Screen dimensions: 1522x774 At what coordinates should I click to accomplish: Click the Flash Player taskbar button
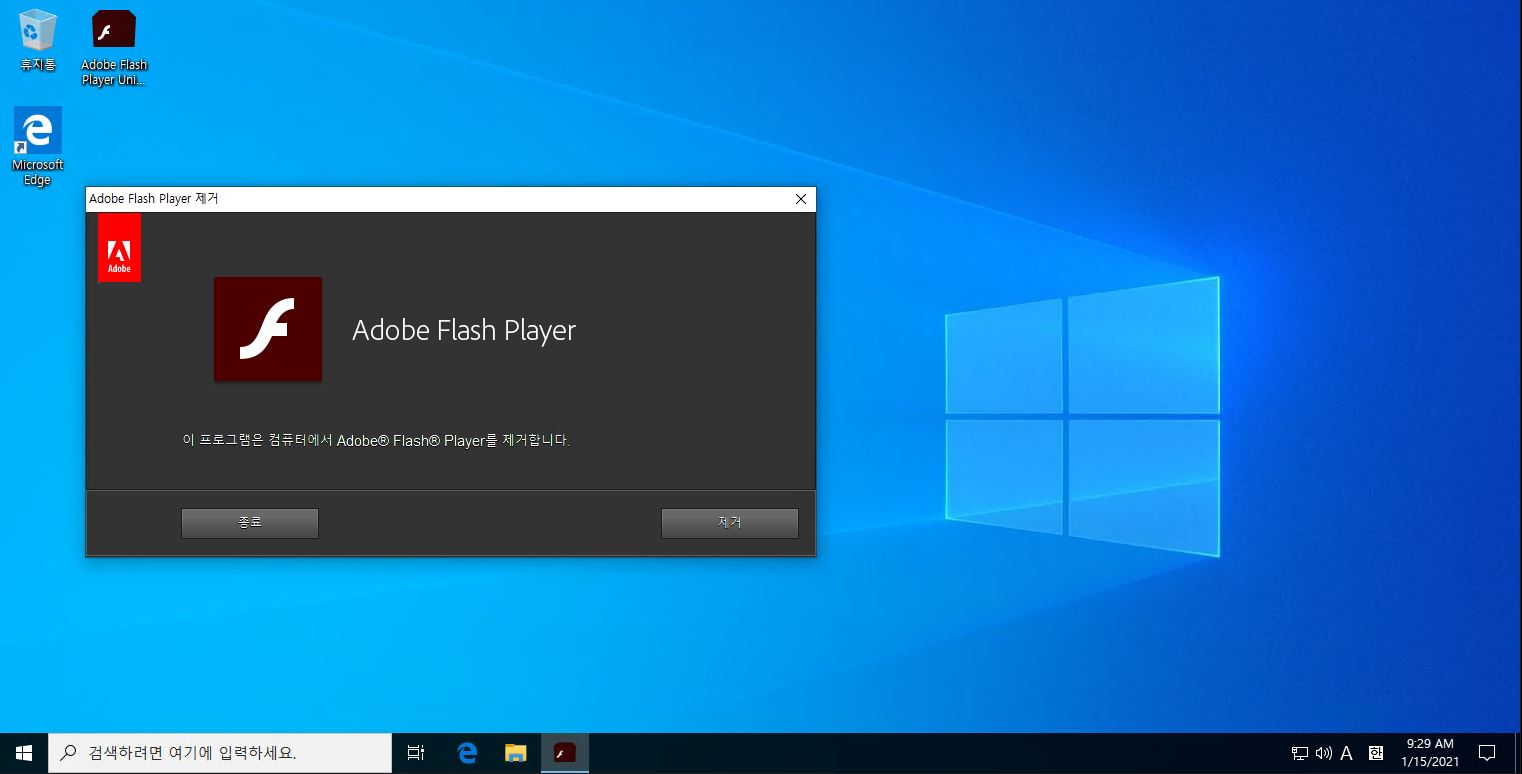click(565, 753)
